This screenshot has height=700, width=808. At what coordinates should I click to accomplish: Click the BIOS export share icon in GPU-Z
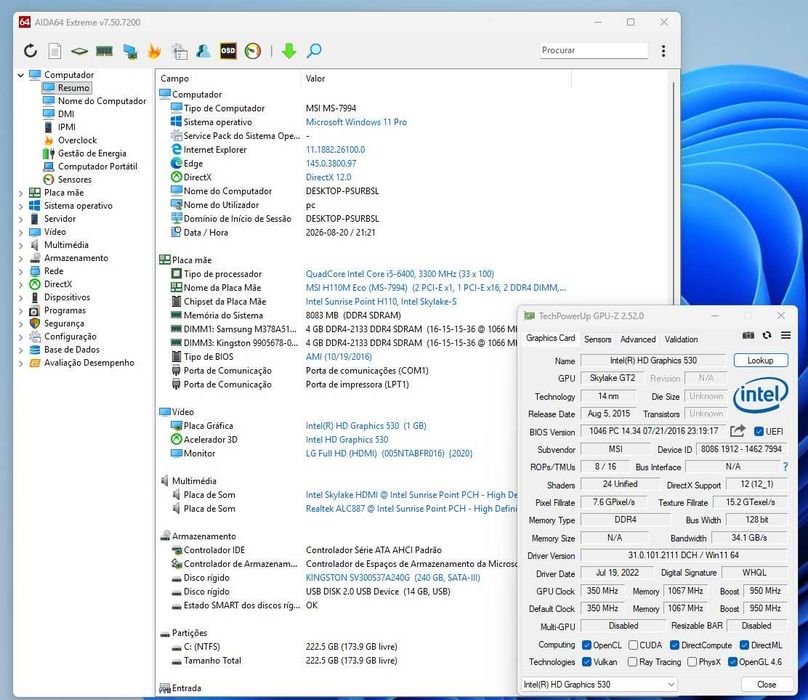click(x=737, y=431)
